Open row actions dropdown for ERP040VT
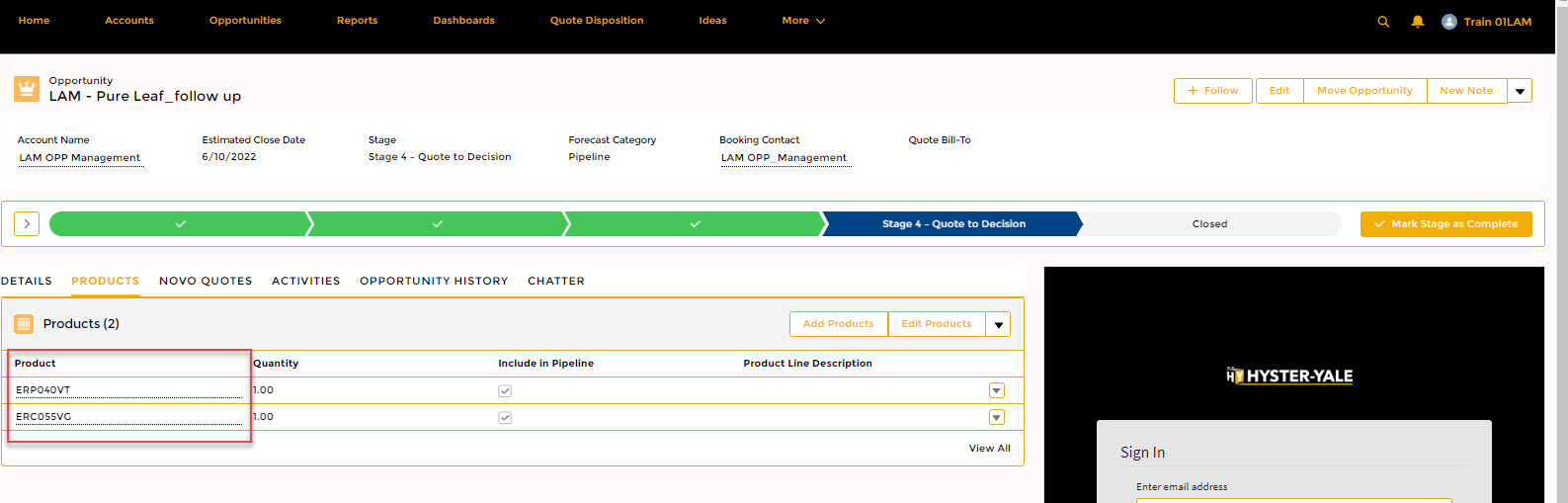This screenshot has width=1568, height=503. click(x=997, y=391)
